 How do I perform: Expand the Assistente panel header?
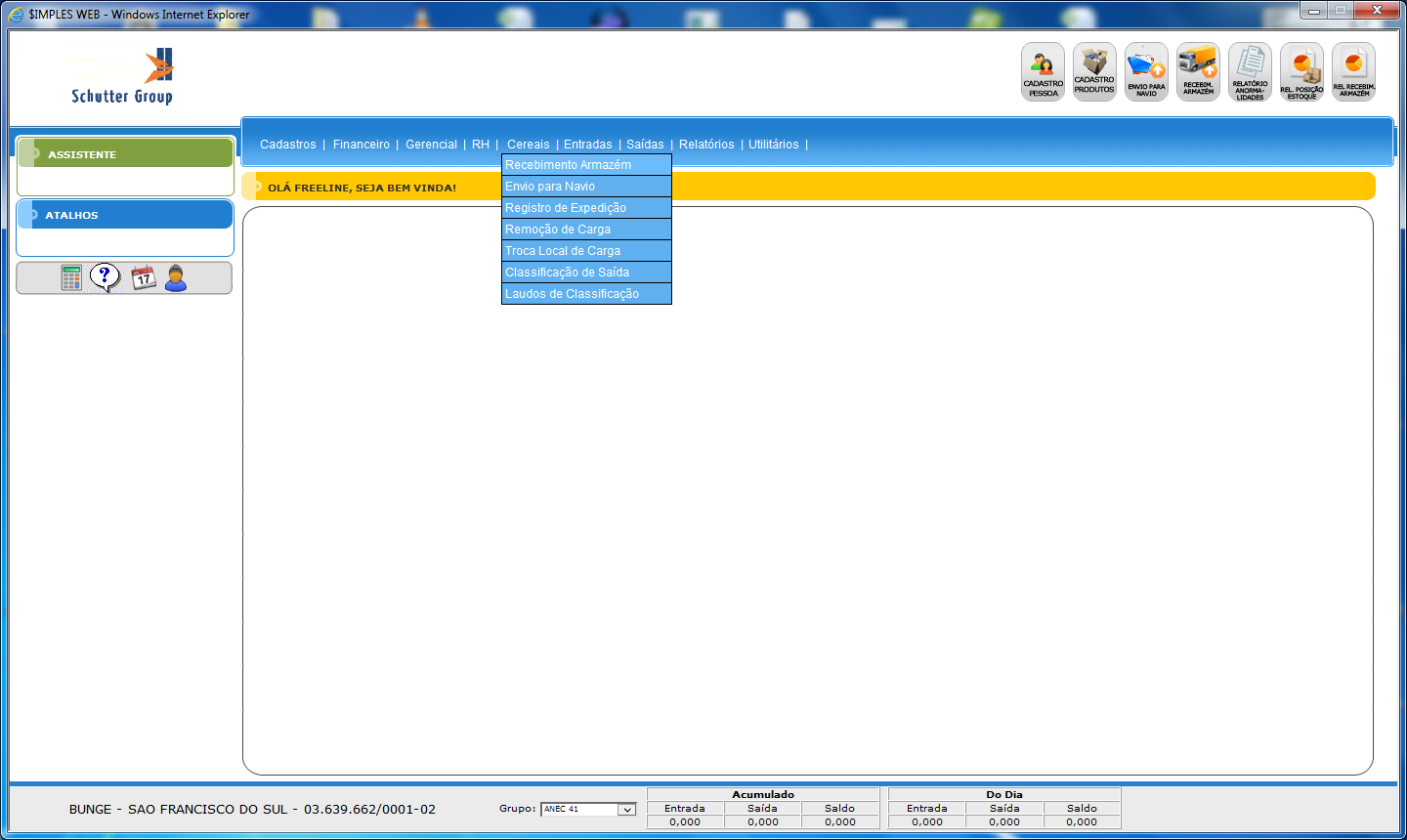(125, 154)
